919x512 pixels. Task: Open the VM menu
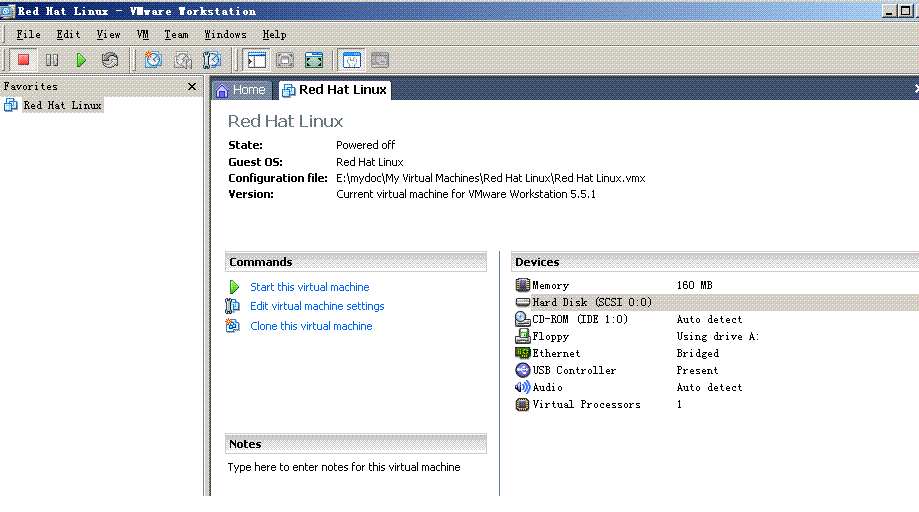pos(142,35)
